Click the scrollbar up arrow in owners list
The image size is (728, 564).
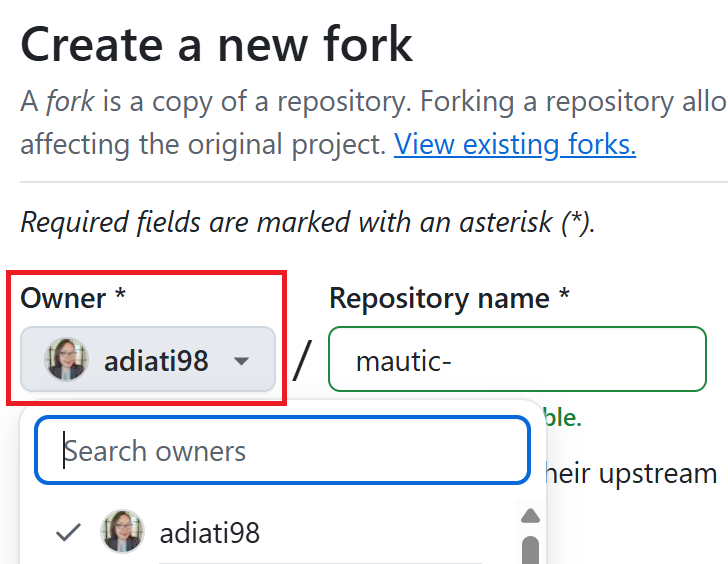click(x=531, y=516)
